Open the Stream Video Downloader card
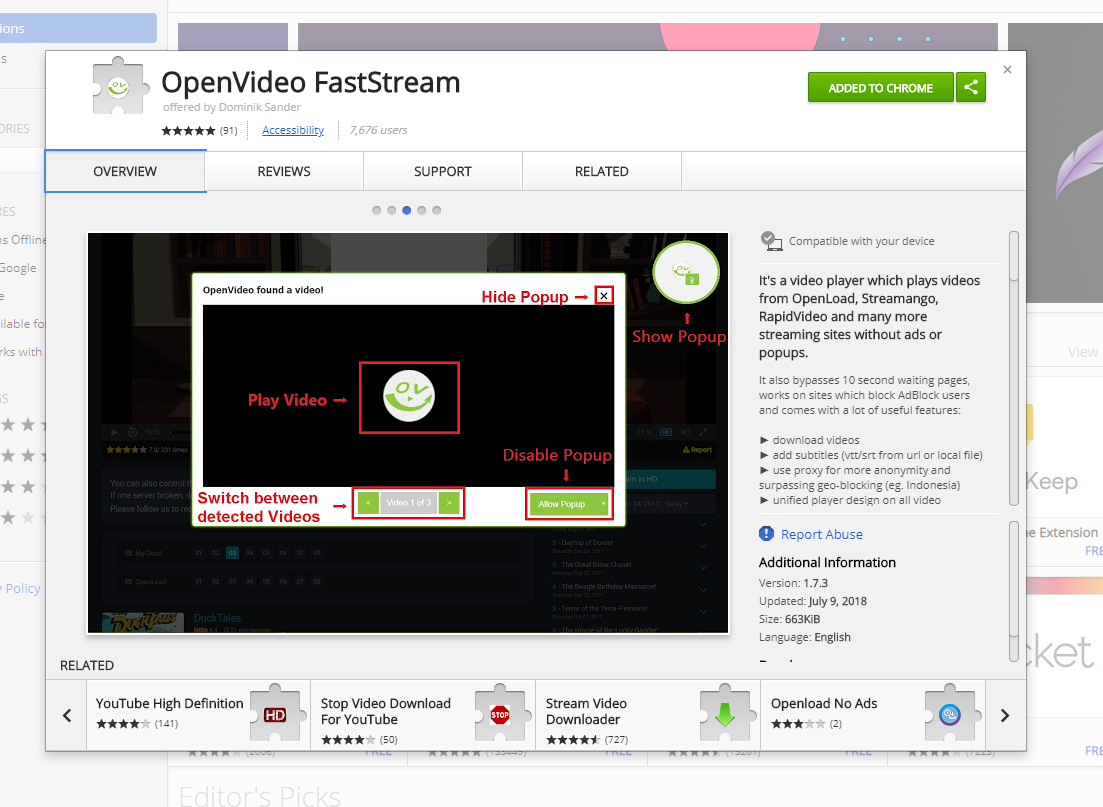The image size is (1103, 807). pos(648,715)
